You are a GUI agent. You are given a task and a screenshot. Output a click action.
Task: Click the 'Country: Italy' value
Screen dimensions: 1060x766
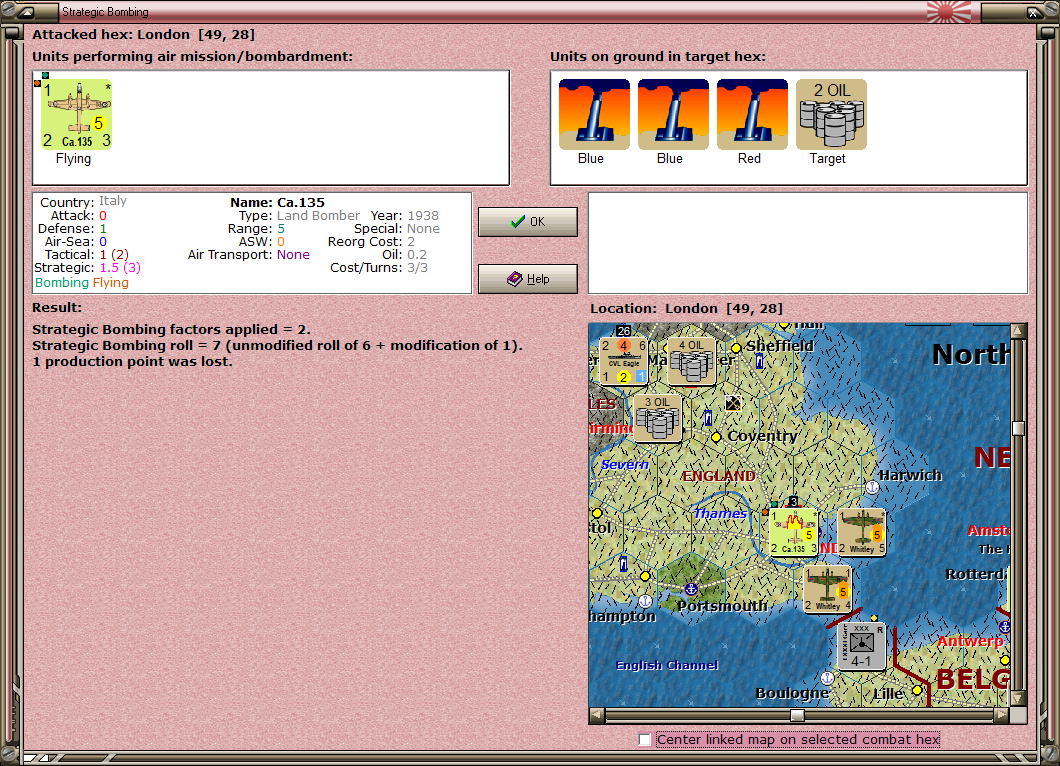coord(113,201)
